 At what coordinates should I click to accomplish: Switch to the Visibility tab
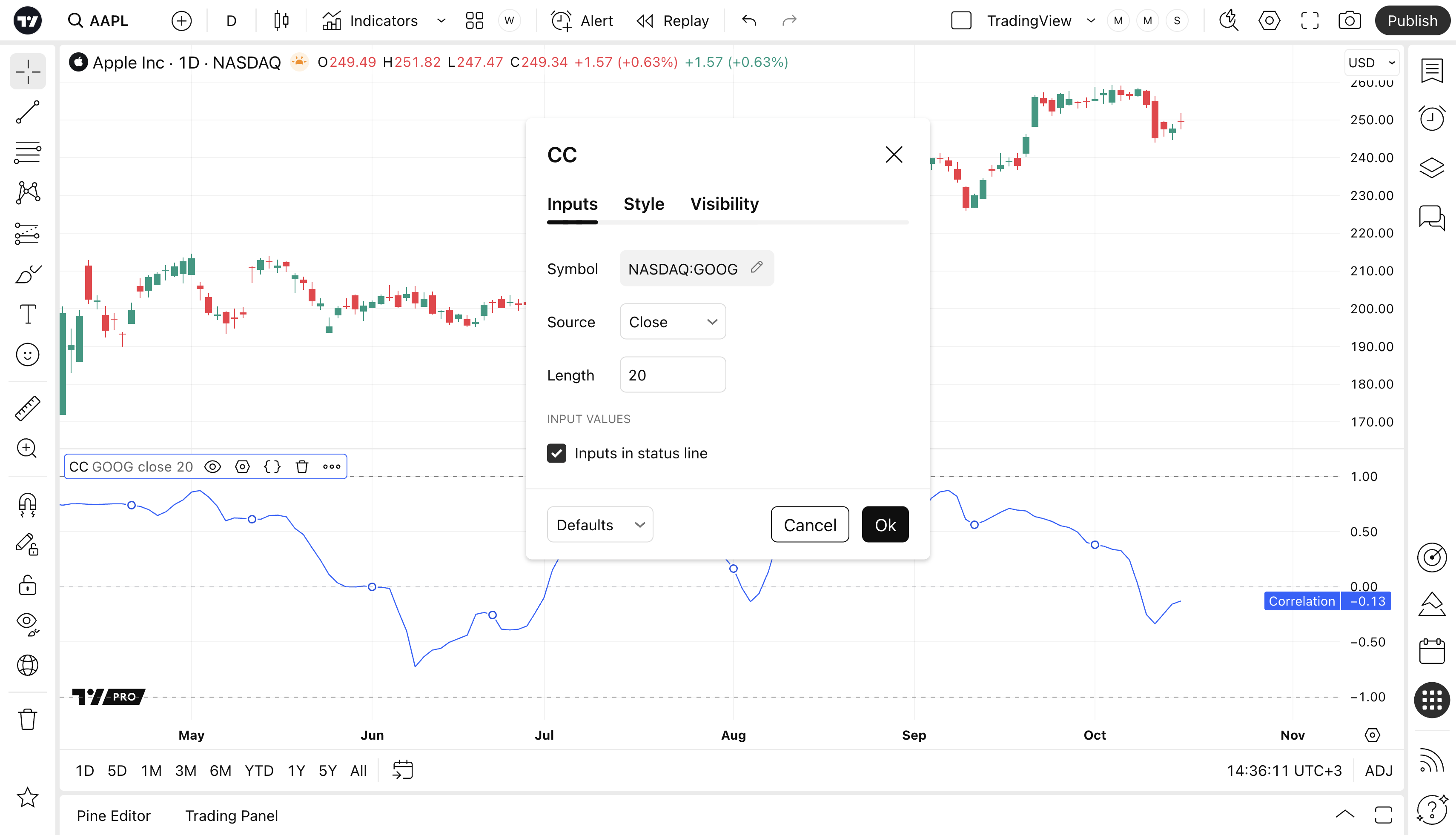point(724,204)
